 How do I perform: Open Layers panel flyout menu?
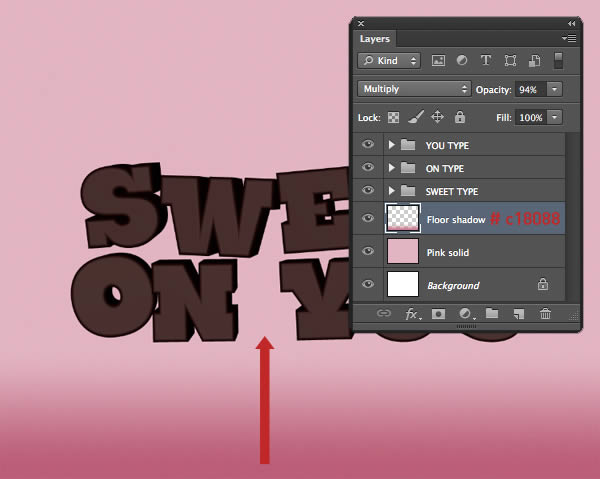pos(569,38)
